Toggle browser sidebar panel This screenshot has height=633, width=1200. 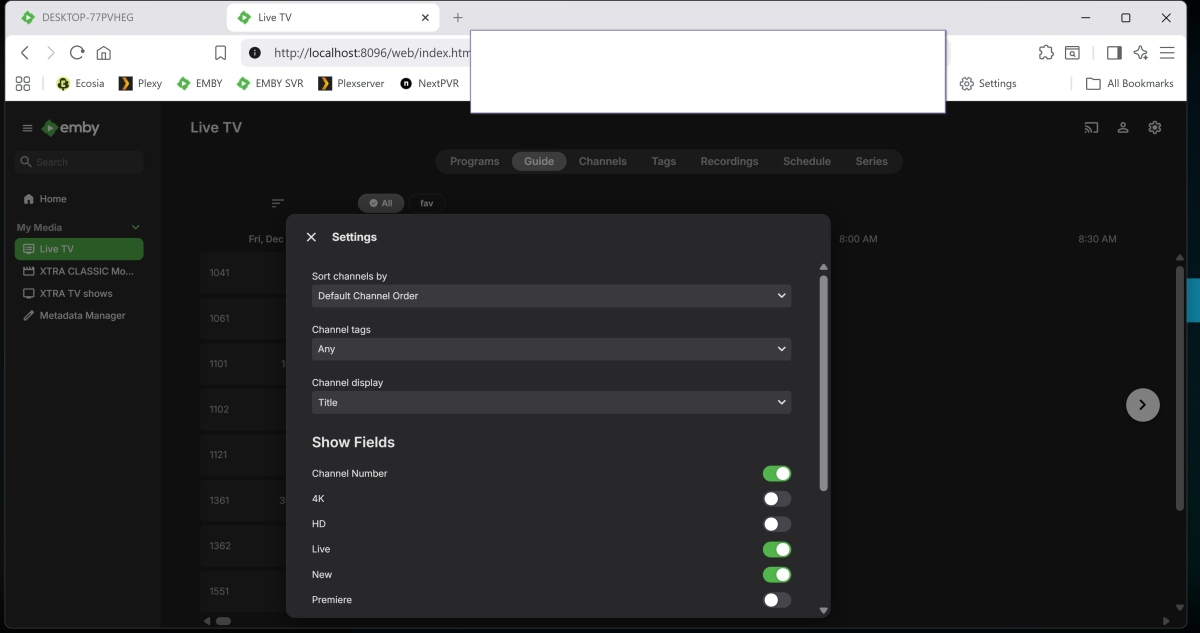tap(1114, 53)
